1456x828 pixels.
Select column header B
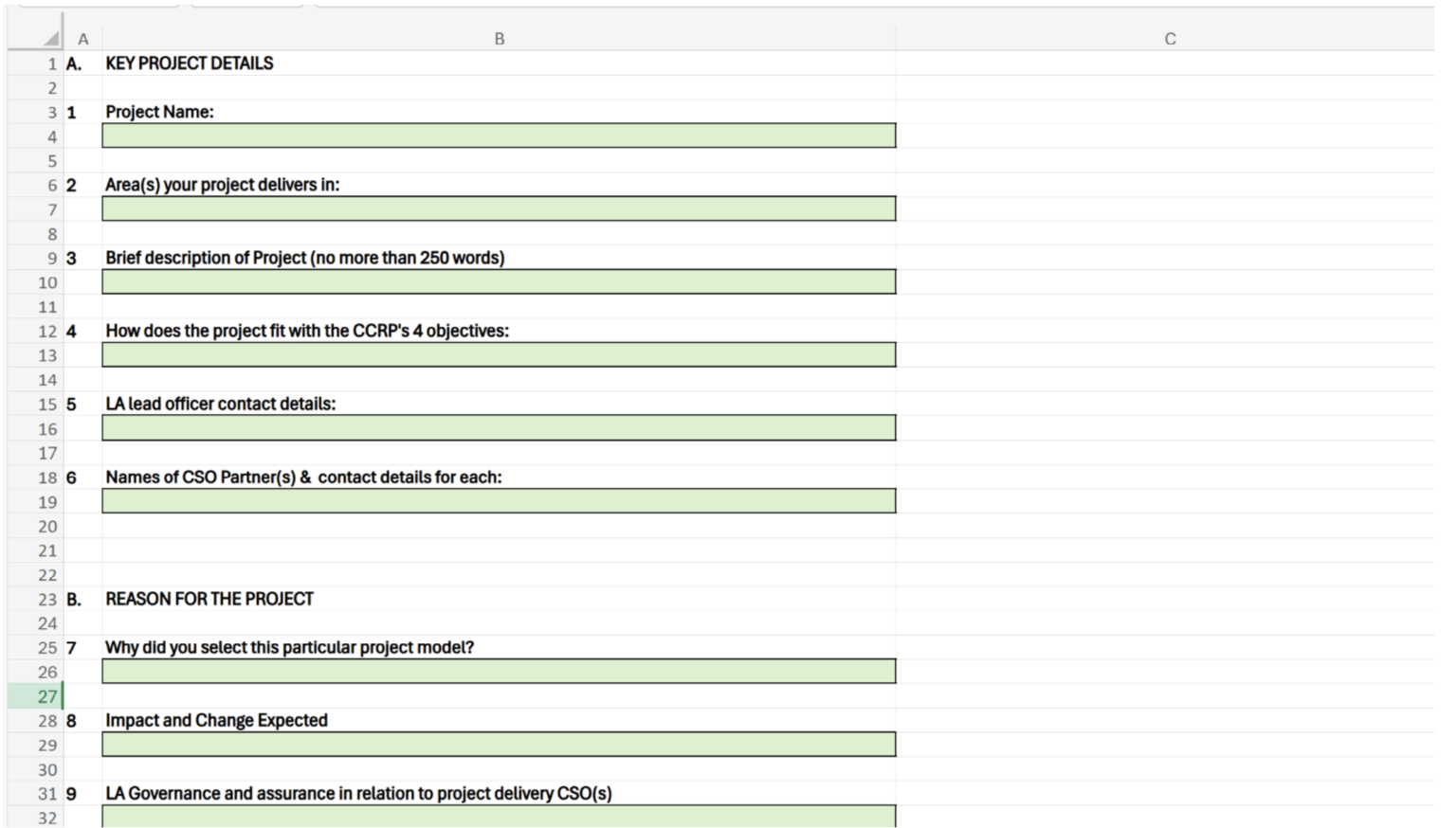[x=500, y=39]
